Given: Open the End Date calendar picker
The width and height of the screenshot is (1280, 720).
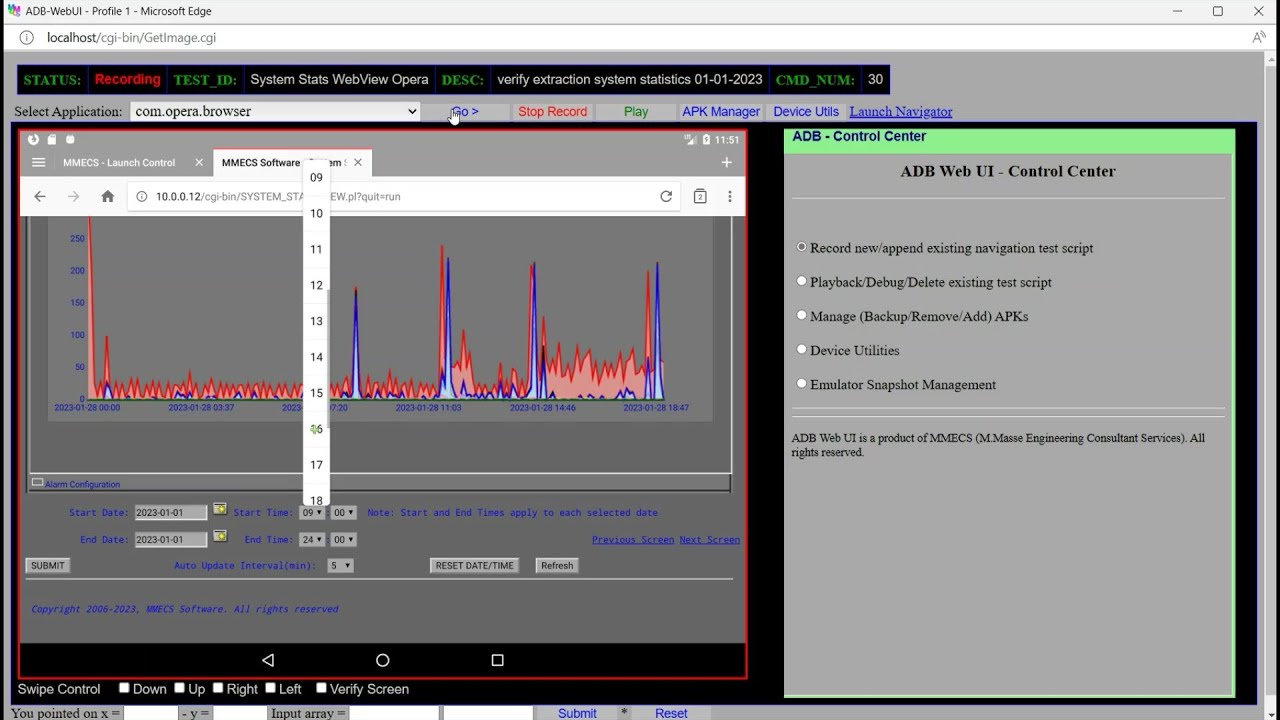Looking at the screenshot, I should [220, 536].
